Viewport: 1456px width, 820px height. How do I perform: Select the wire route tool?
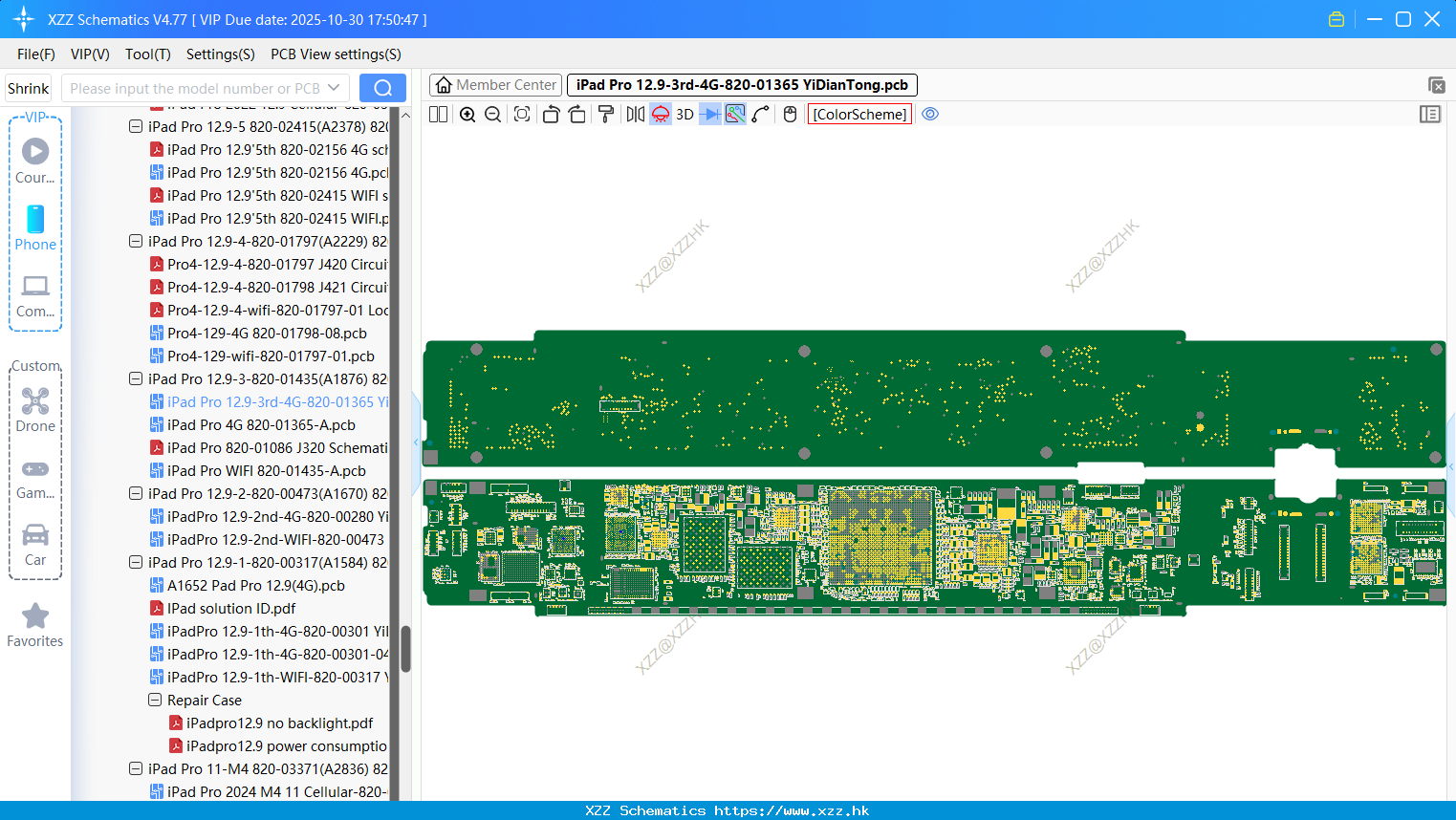click(x=761, y=114)
